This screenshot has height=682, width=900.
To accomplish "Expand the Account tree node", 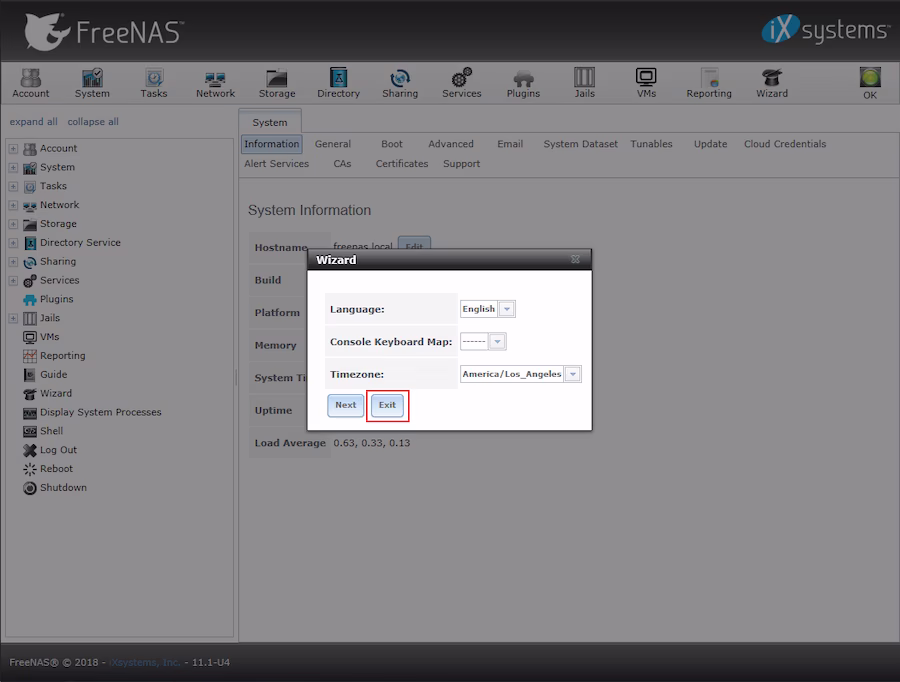I will 13,148.
